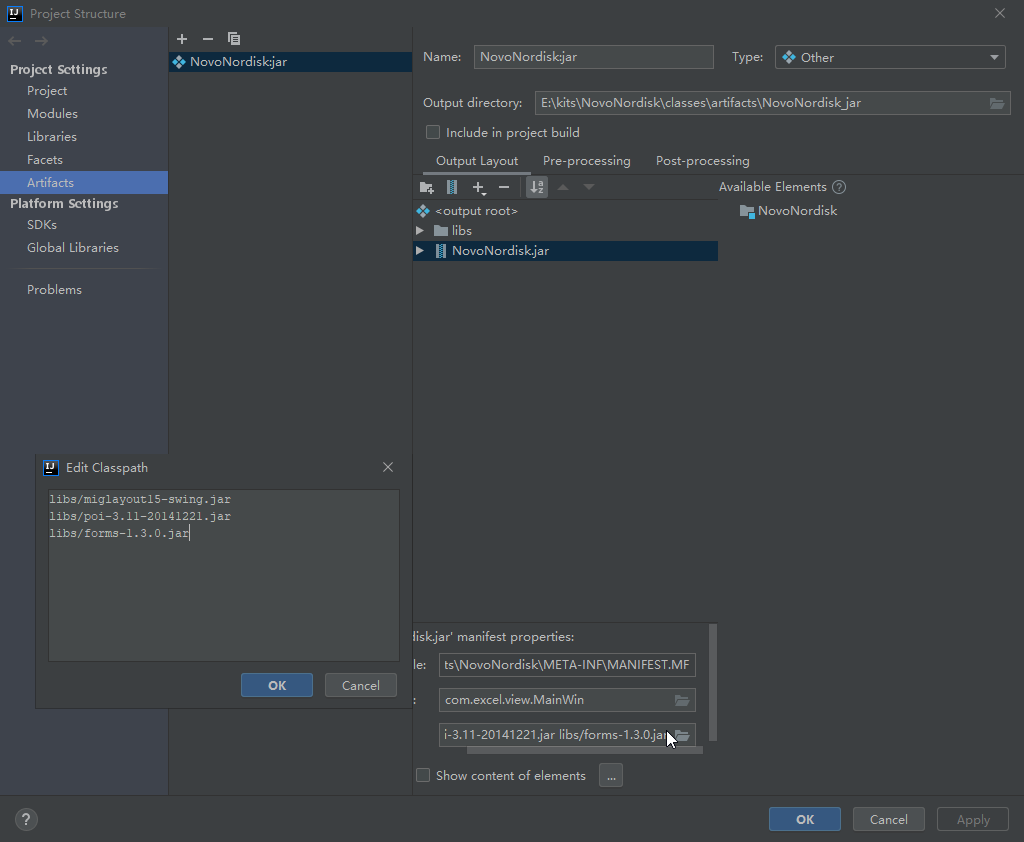Click Project Structure Cancel button
1024x842 pixels.
click(x=888, y=819)
